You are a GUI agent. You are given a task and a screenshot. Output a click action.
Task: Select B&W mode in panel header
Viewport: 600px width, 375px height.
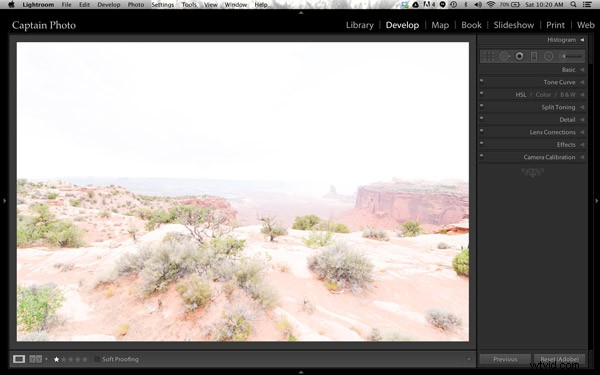coord(568,95)
